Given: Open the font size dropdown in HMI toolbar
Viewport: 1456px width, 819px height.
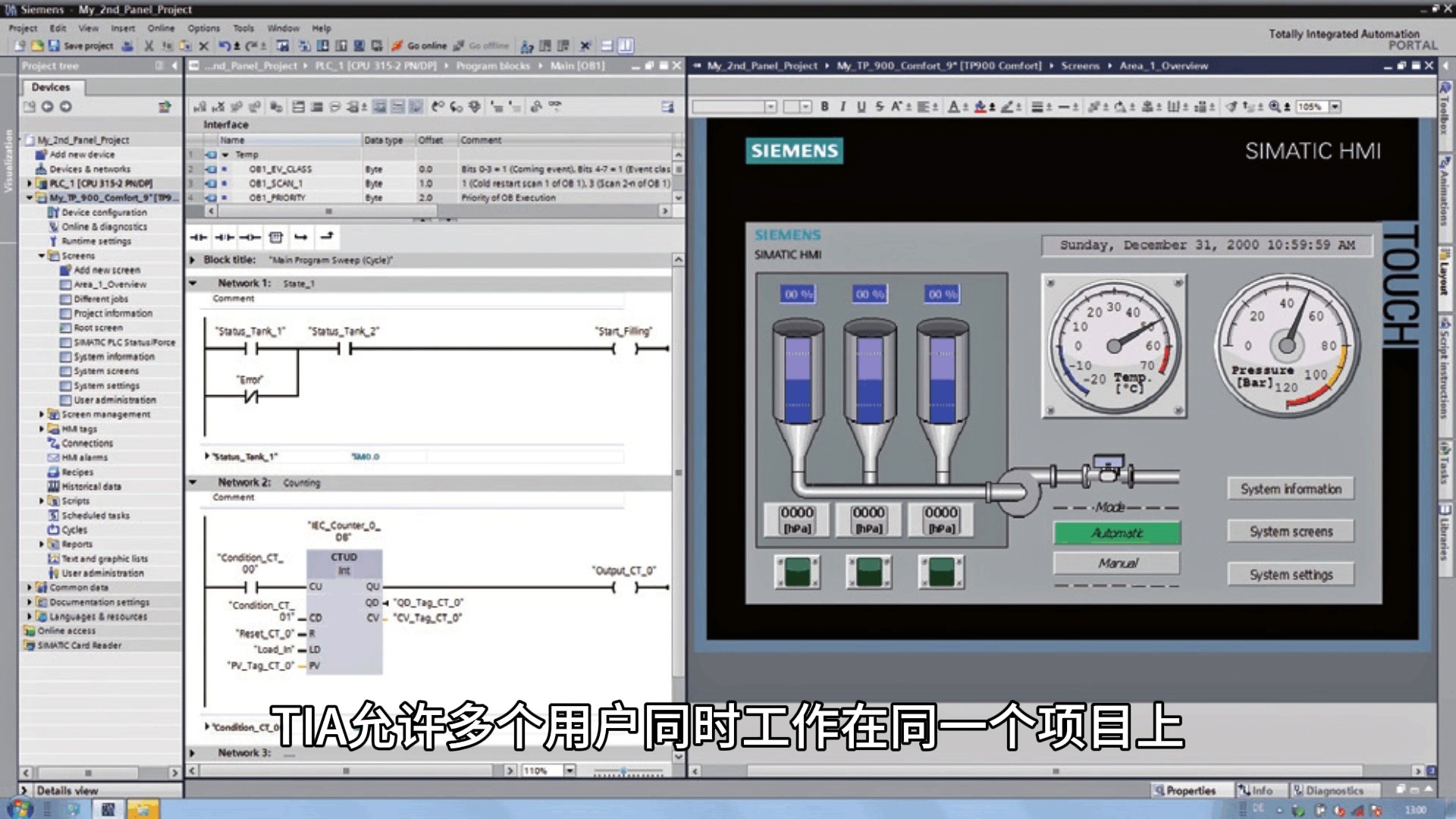Looking at the screenshot, I should 806,107.
